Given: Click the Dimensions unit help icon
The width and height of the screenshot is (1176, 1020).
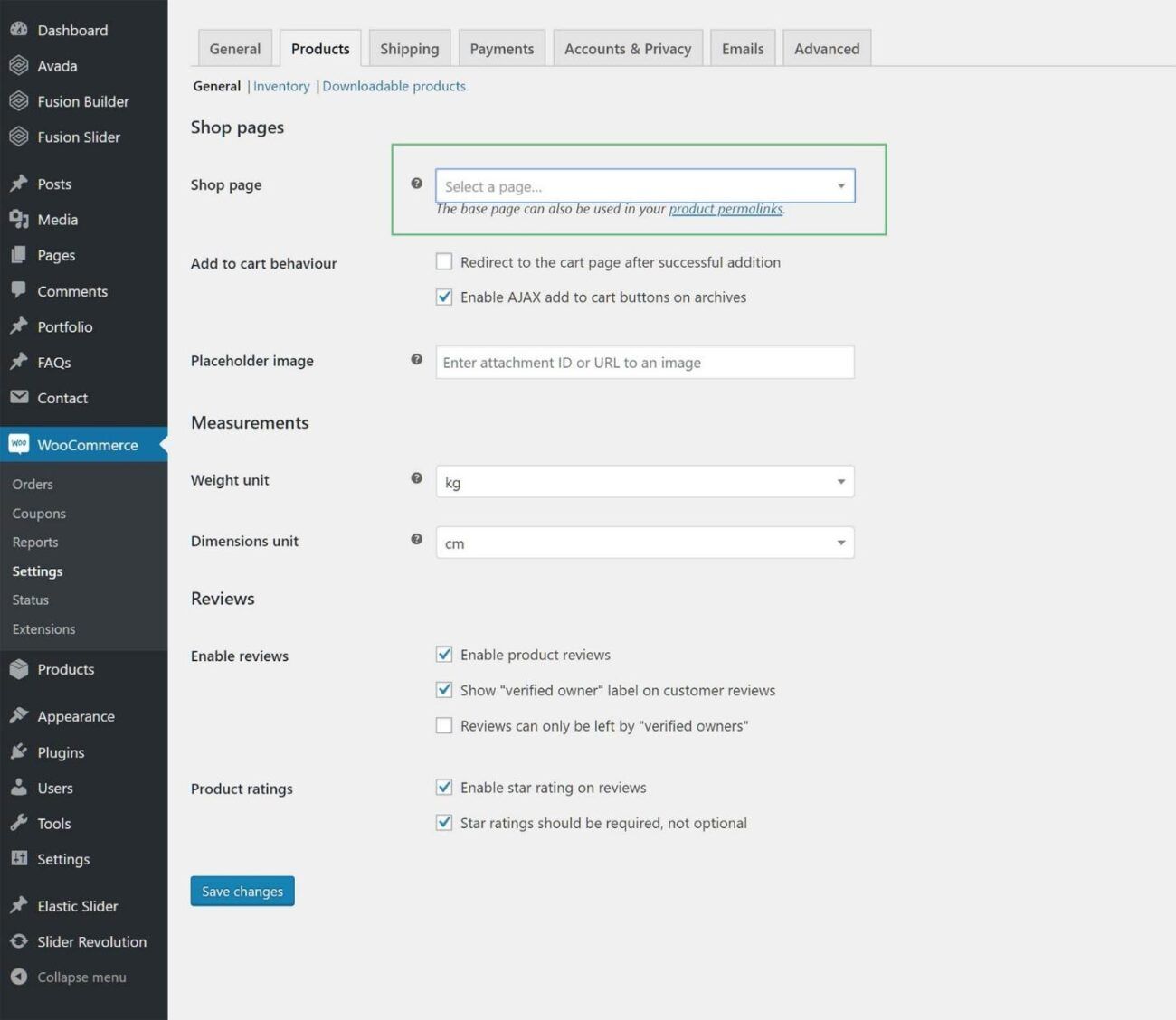Looking at the screenshot, I should (416, 539).
